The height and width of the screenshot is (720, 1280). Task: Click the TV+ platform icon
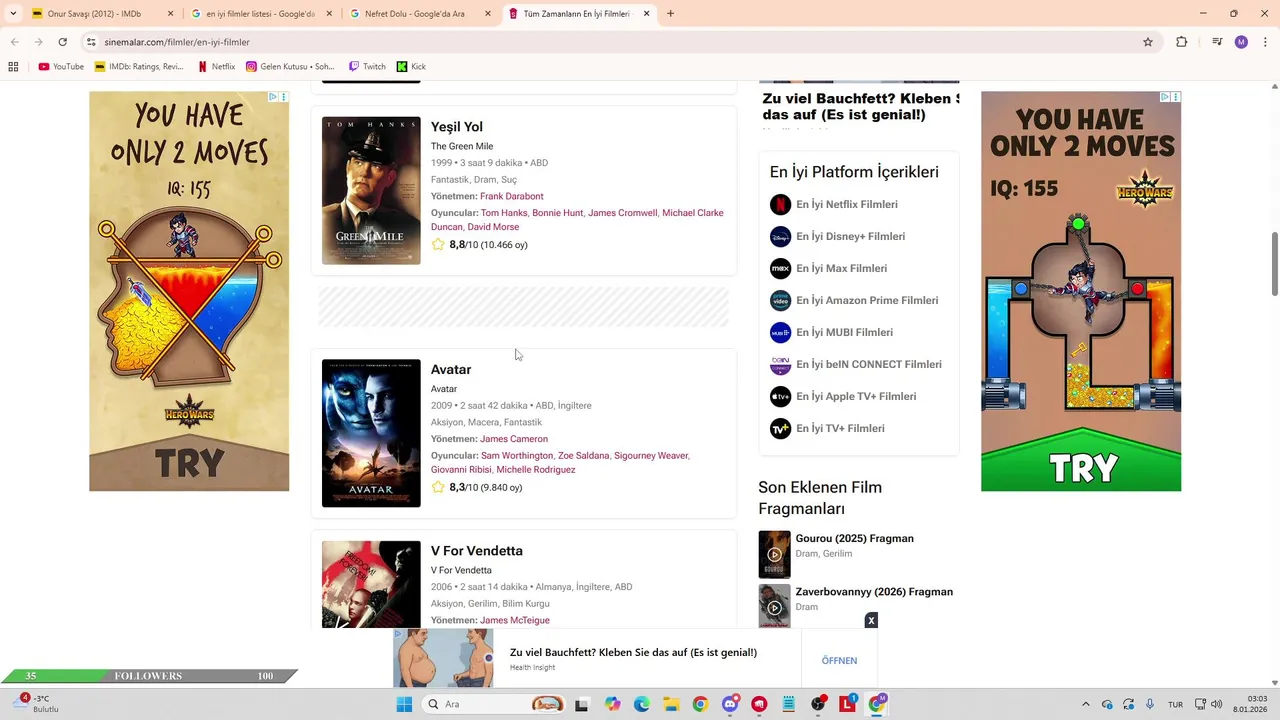click(780, 428)
